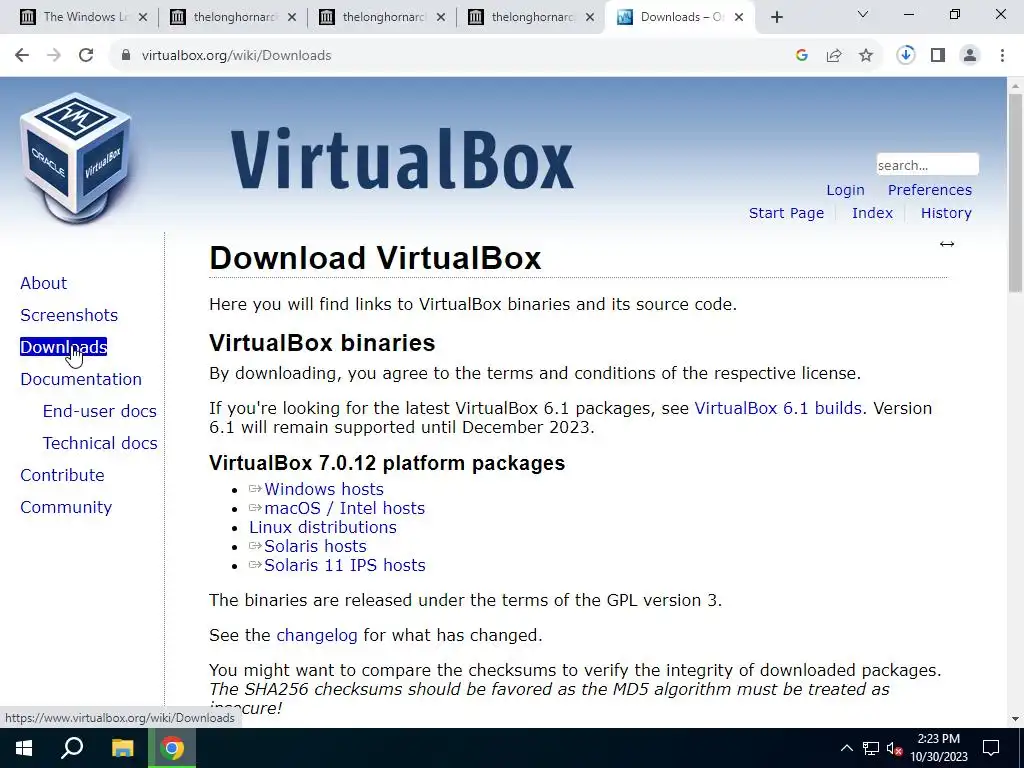Image resolution: width=1024 pixels, height=768 pixels.
Task: Open the Windows Start button
Action: (24, 748)
